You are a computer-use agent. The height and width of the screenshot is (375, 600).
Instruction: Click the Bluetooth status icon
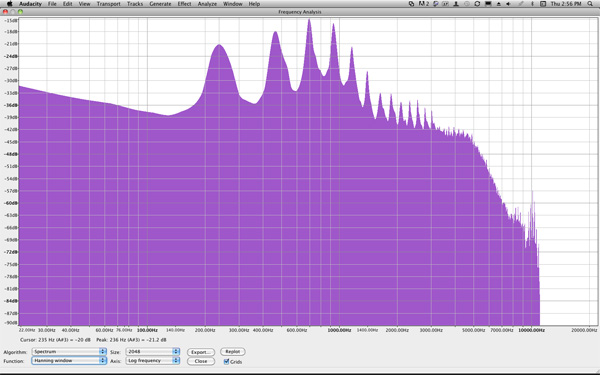click(x=532, y=4)
